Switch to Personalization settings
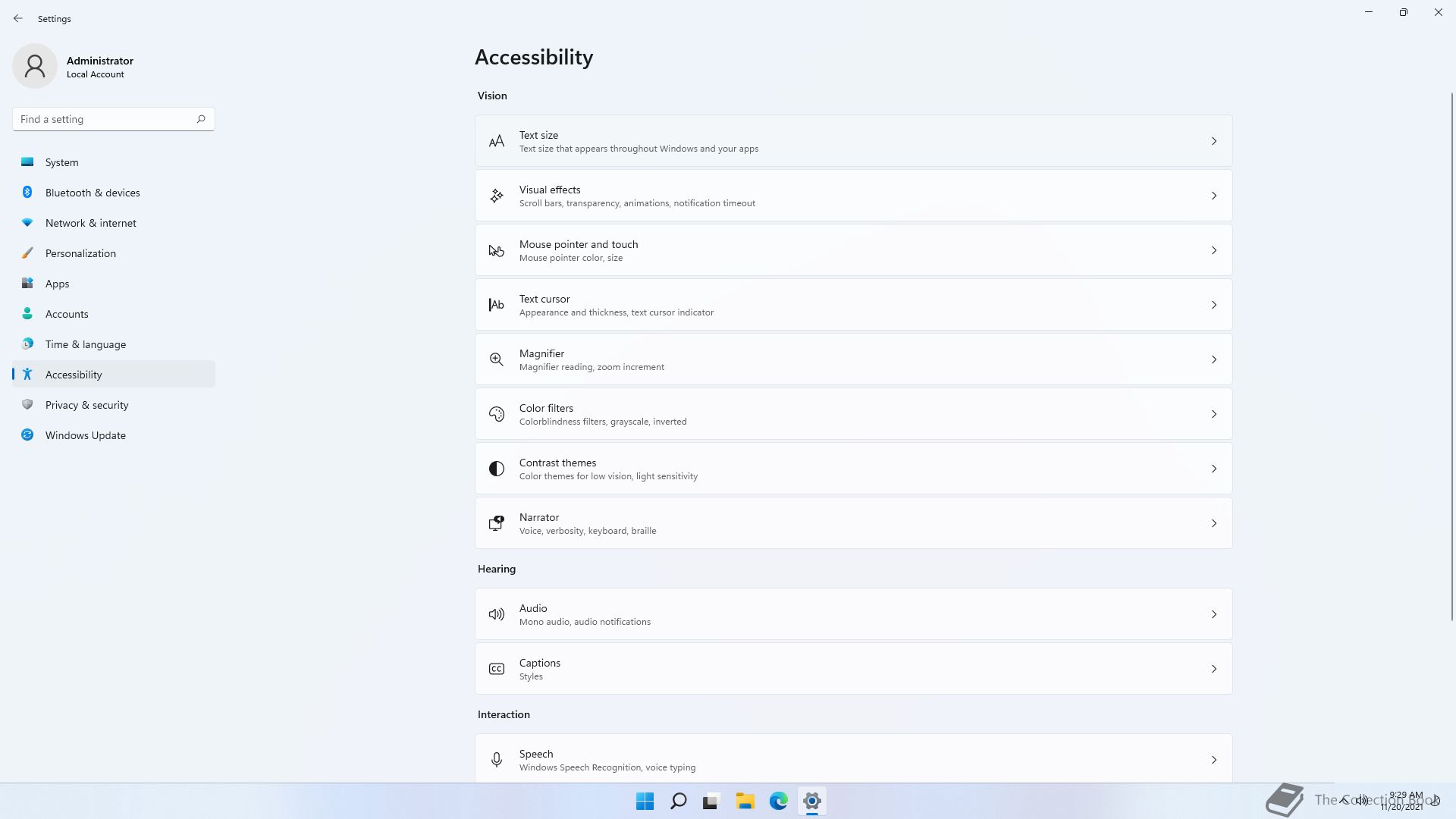 [x=114, y=253]
